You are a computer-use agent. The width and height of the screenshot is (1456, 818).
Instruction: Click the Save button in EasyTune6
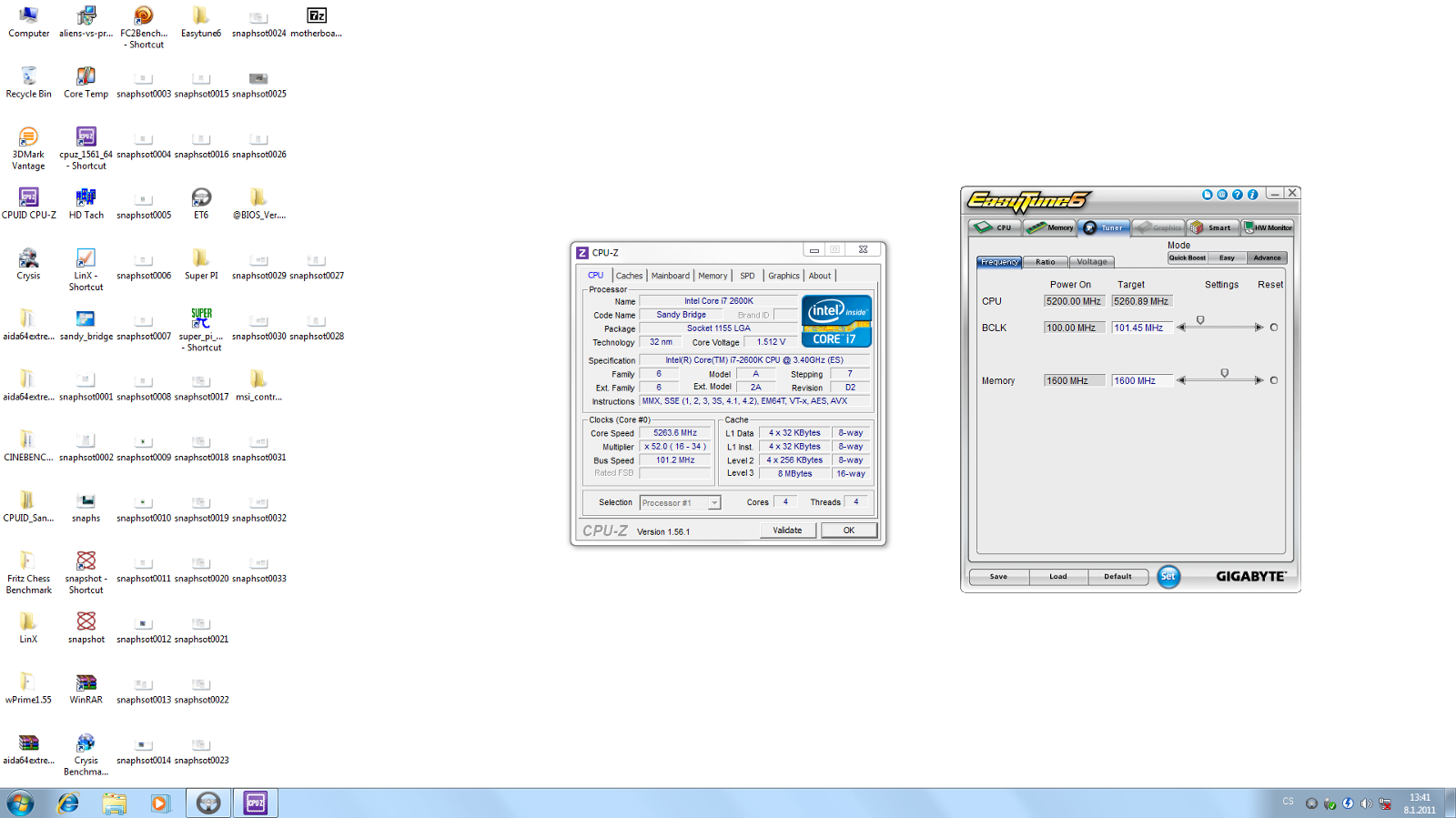pos(998,577)
